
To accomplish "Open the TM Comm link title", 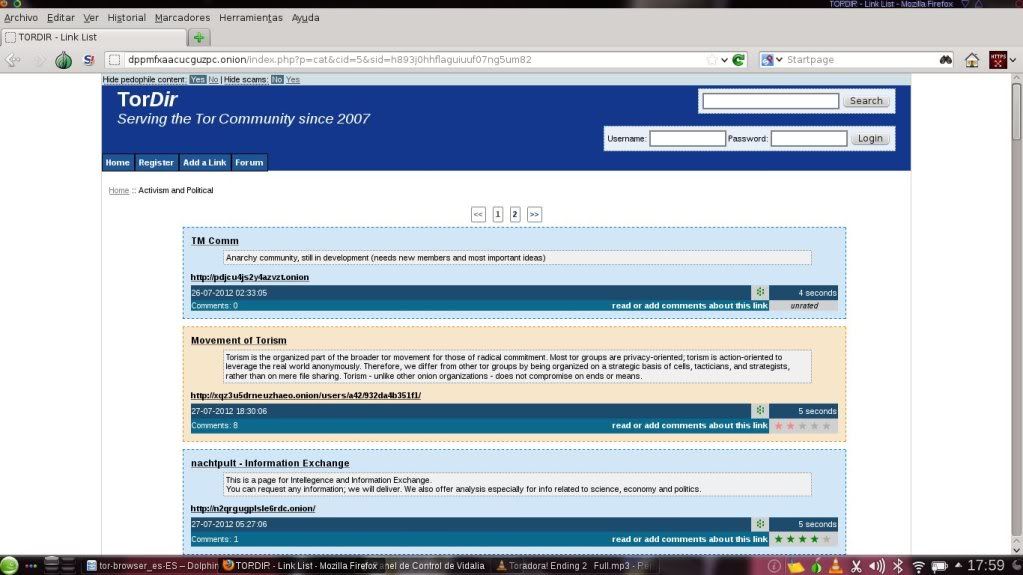I will 215,241.
